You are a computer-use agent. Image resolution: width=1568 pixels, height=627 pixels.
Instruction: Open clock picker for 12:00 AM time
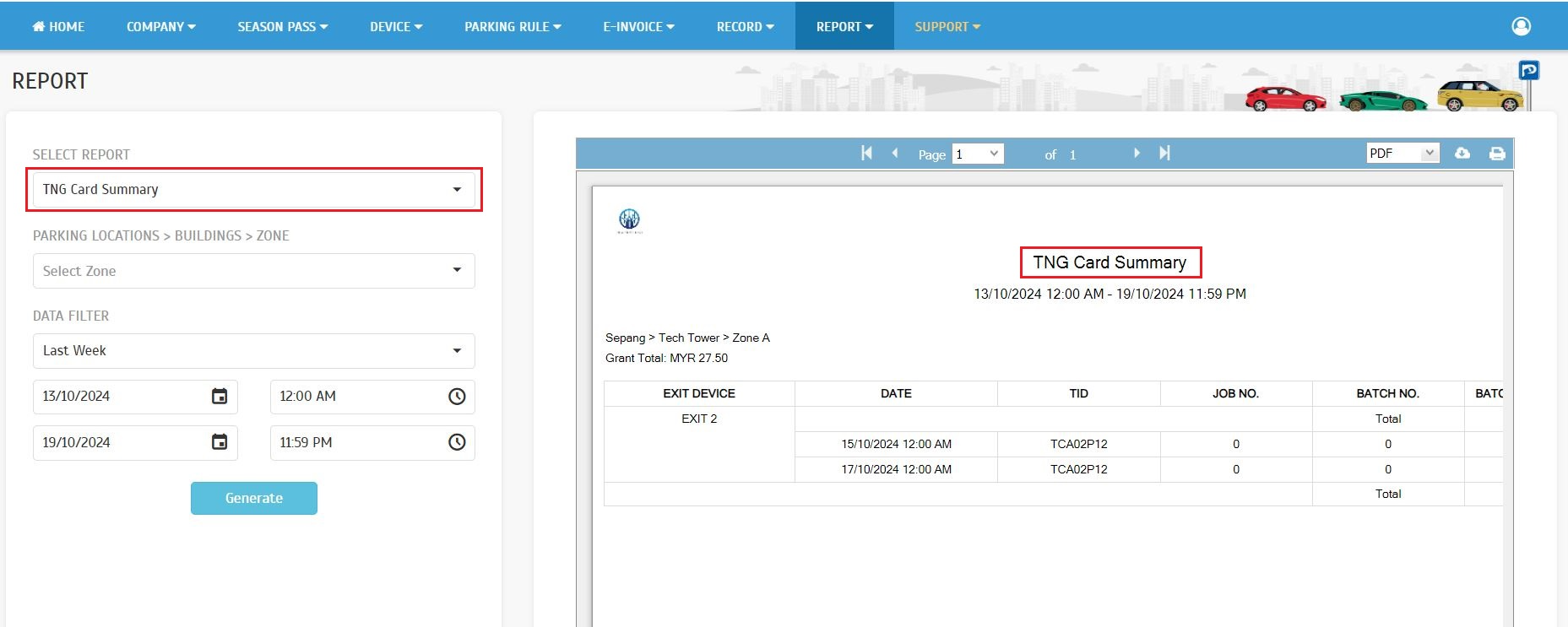tap(457, 396)
